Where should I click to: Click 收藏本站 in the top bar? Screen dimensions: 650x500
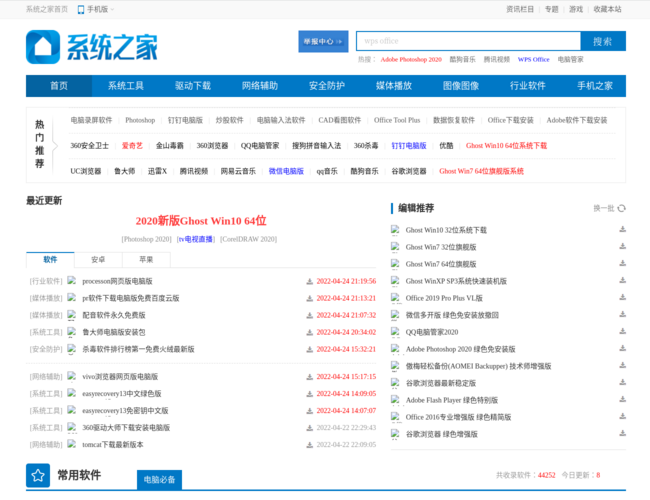click(607, 9)
